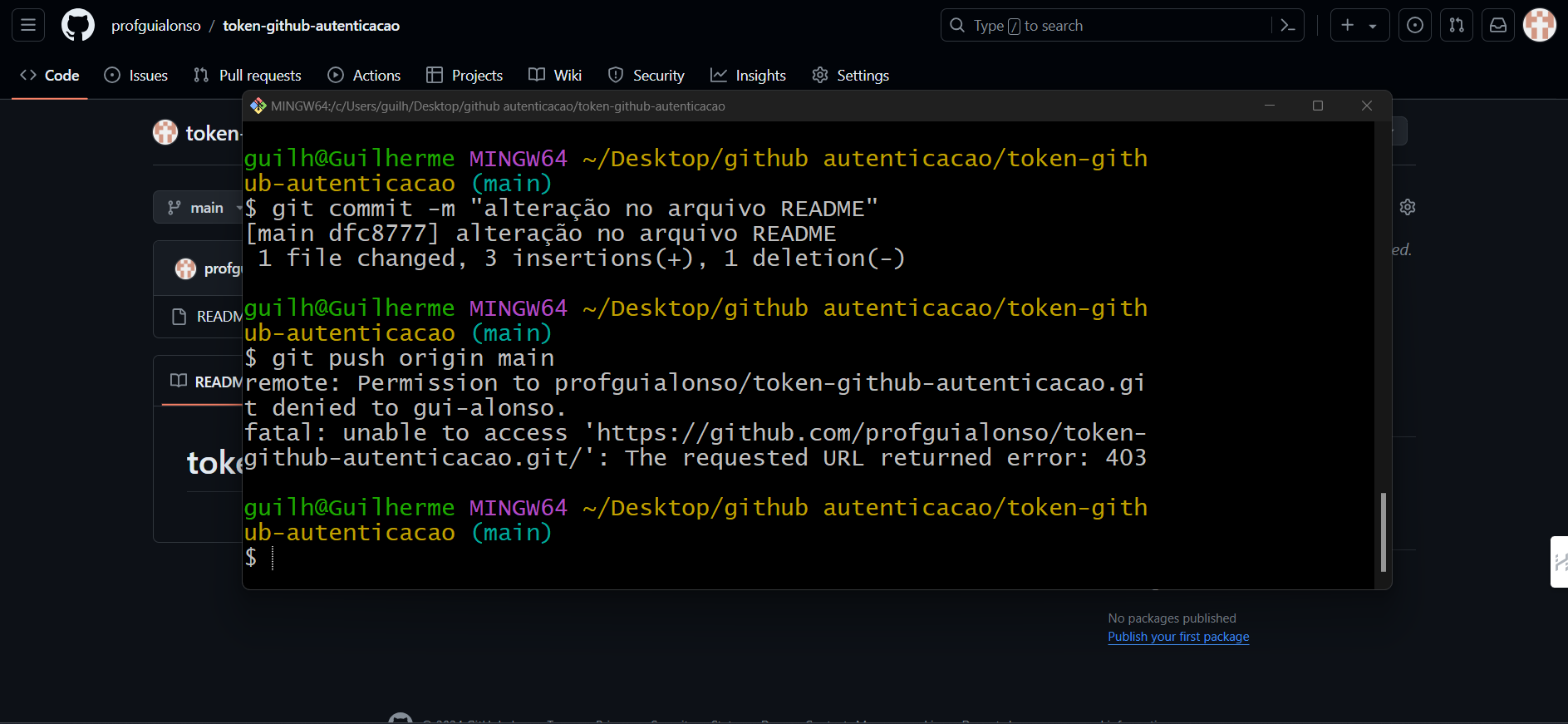Open the command palette icon in search bar
The width and height of the screenshot is (1568, 724).
1288,26
